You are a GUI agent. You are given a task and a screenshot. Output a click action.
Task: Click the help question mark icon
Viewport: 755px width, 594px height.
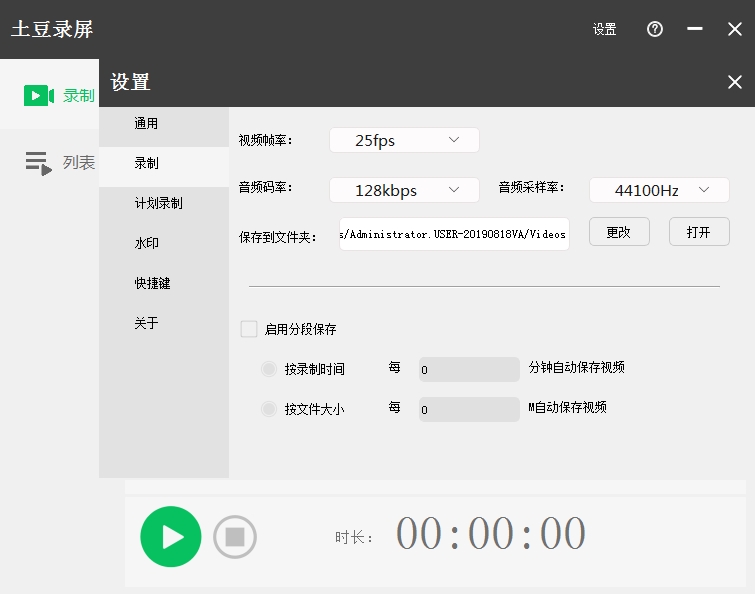tap(655, 29)
